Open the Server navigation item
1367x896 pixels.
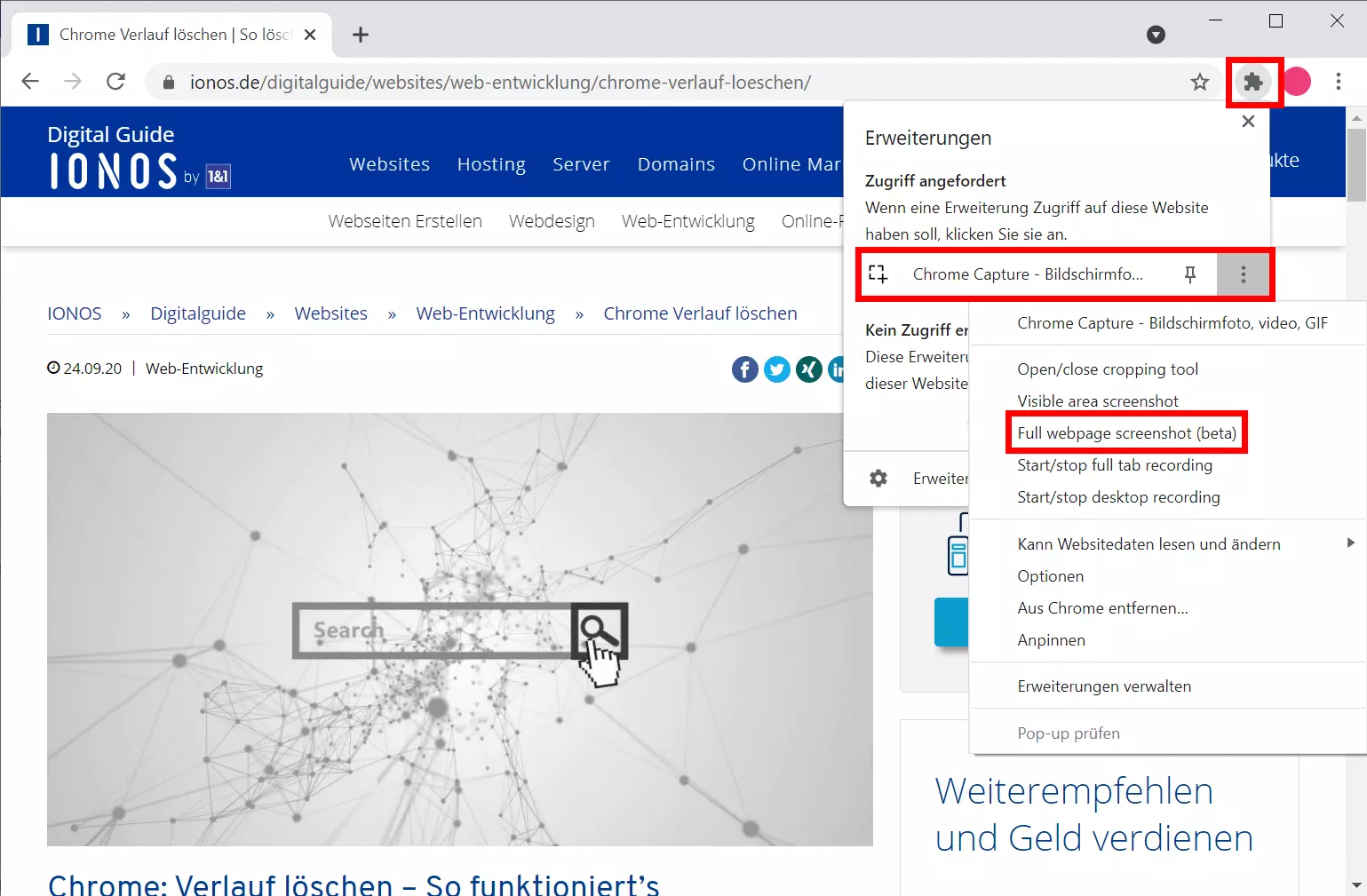581,164
